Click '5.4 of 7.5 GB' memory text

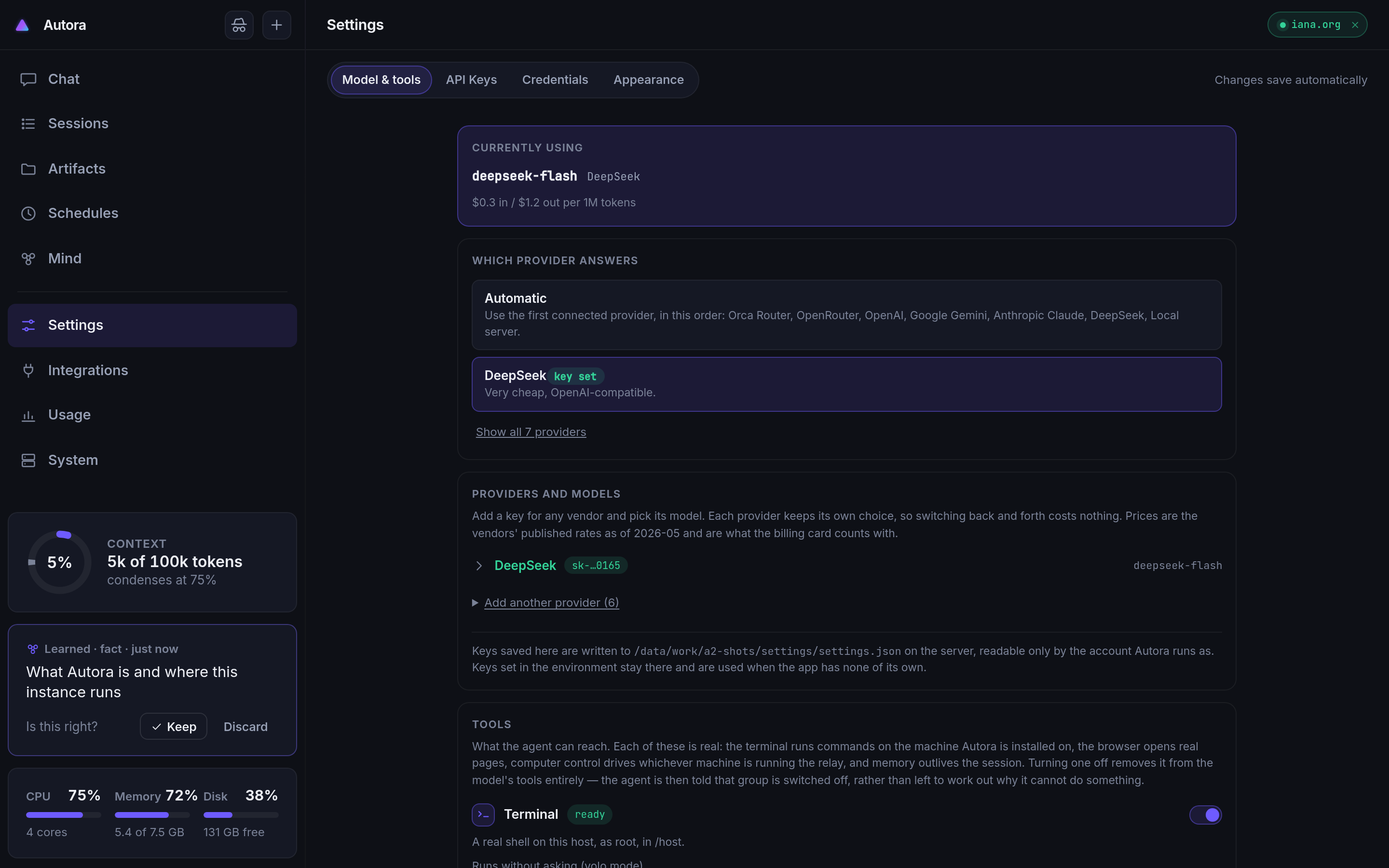pyautogui.click(x=149, y=832)
